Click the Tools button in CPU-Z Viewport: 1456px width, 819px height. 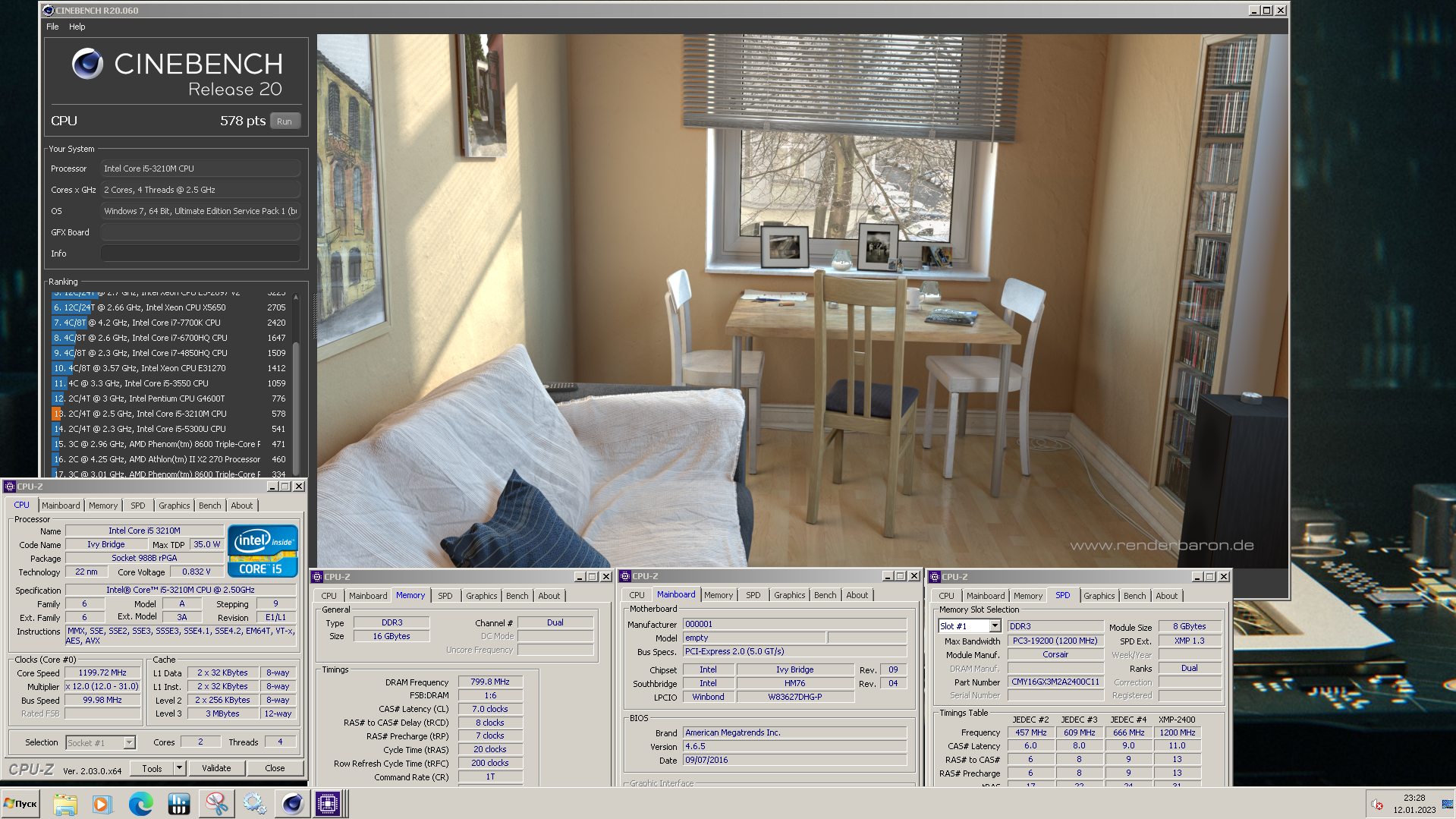152,768
